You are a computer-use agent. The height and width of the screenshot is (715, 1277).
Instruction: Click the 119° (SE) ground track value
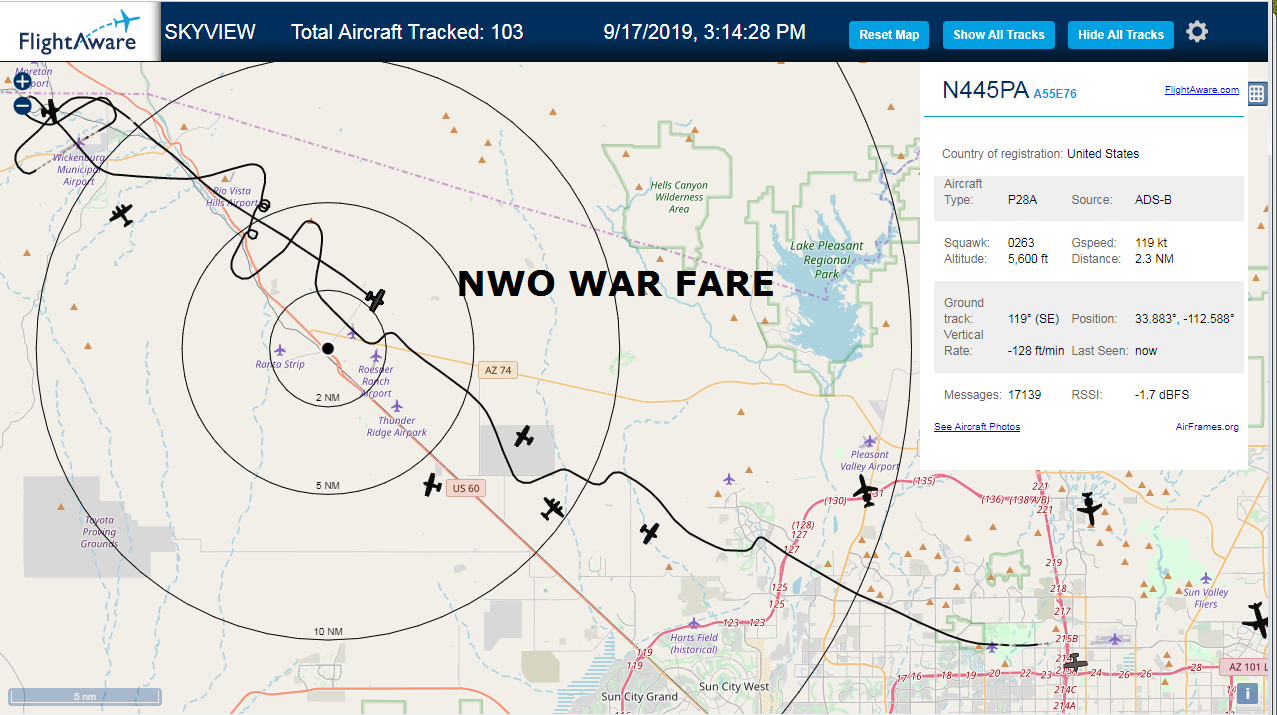click(1033, 319)
